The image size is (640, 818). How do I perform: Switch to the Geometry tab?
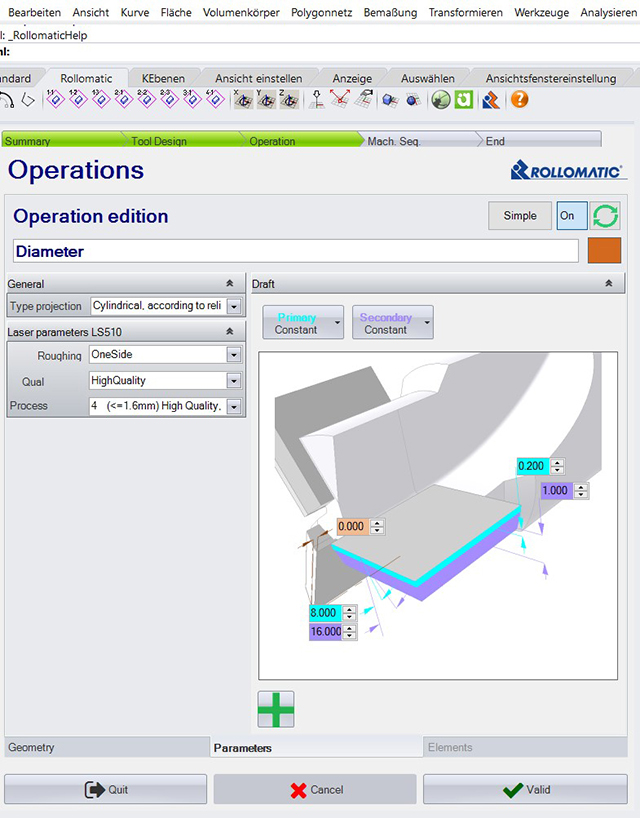click(x=107, y=747)
